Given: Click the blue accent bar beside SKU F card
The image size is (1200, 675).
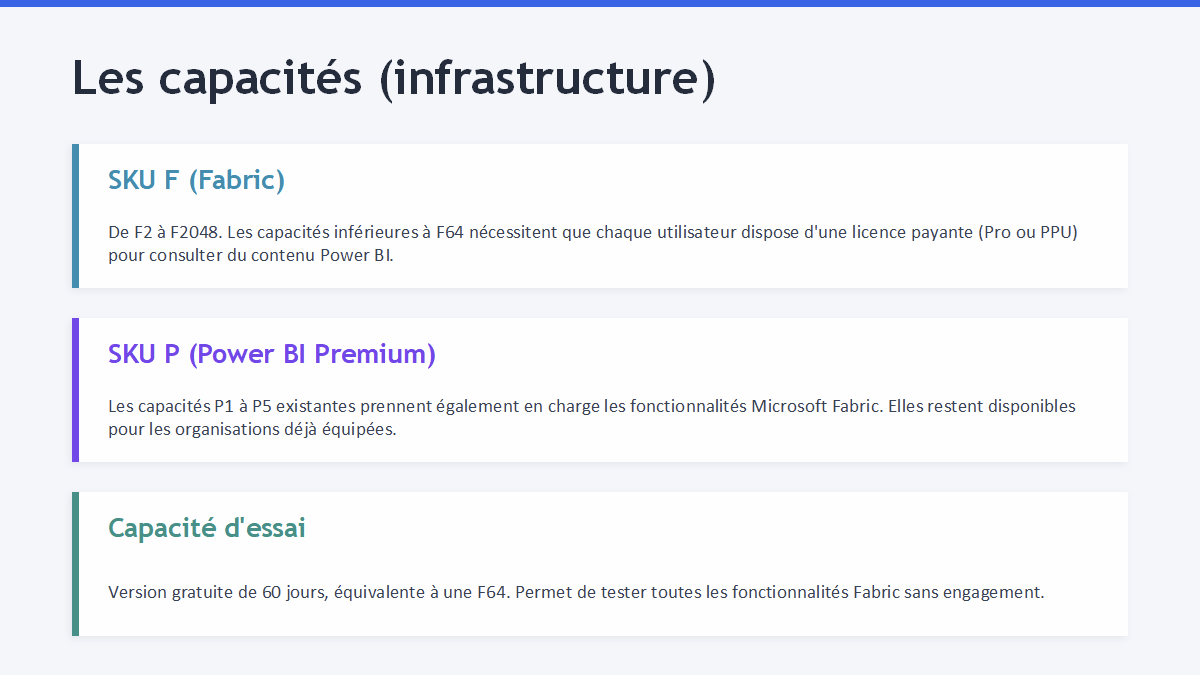Looking at the screenshot, I should 75,216.
